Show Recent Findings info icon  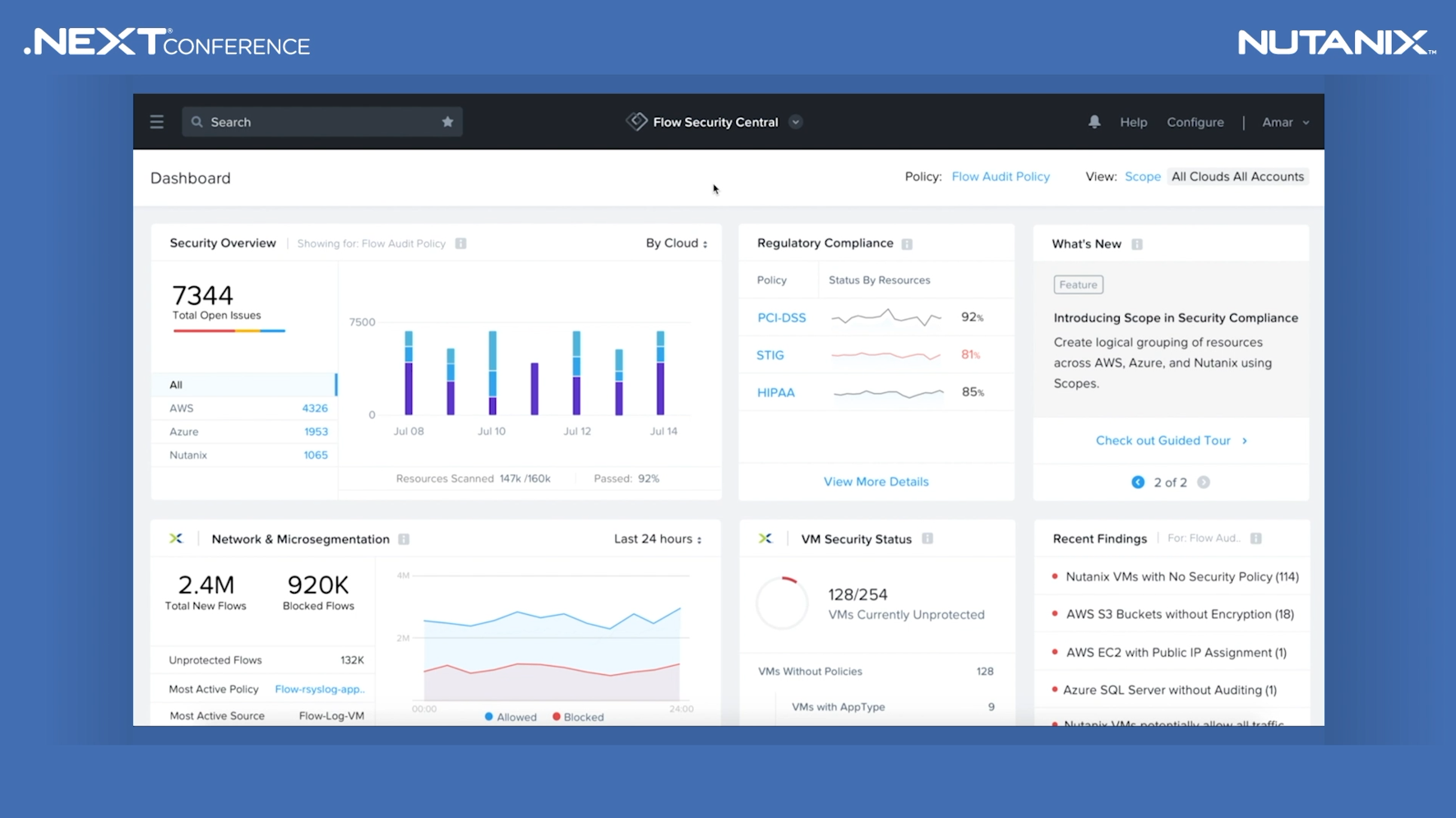tap(1256, 538)
